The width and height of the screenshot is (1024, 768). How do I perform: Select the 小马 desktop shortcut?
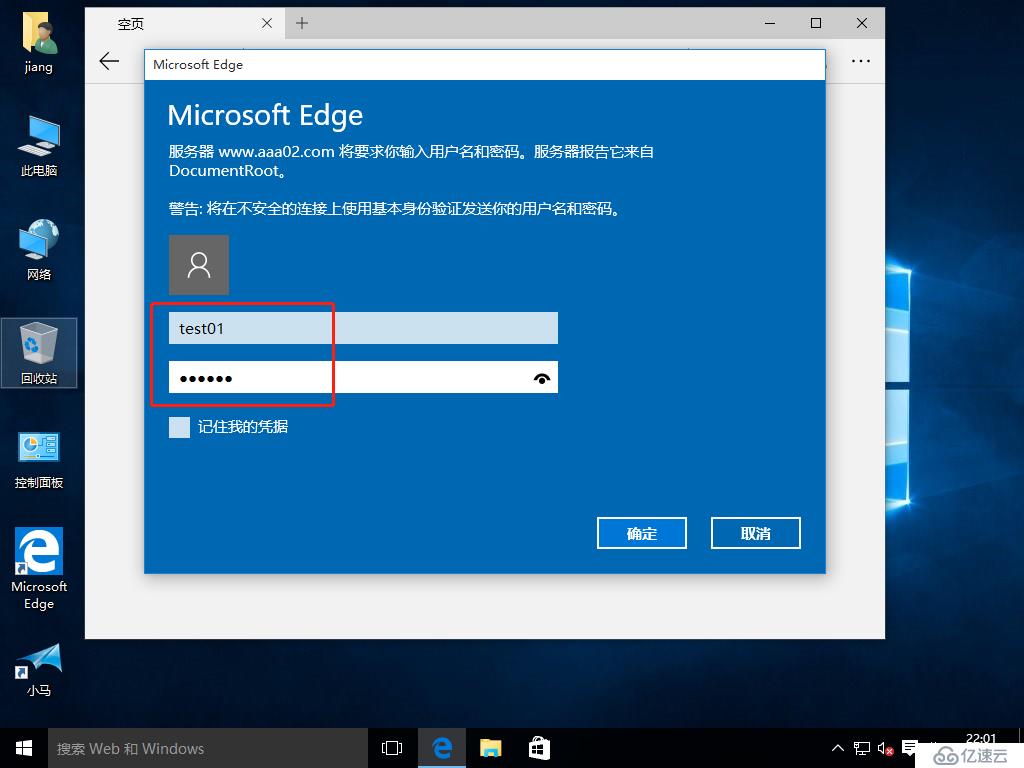pos(39,669)
